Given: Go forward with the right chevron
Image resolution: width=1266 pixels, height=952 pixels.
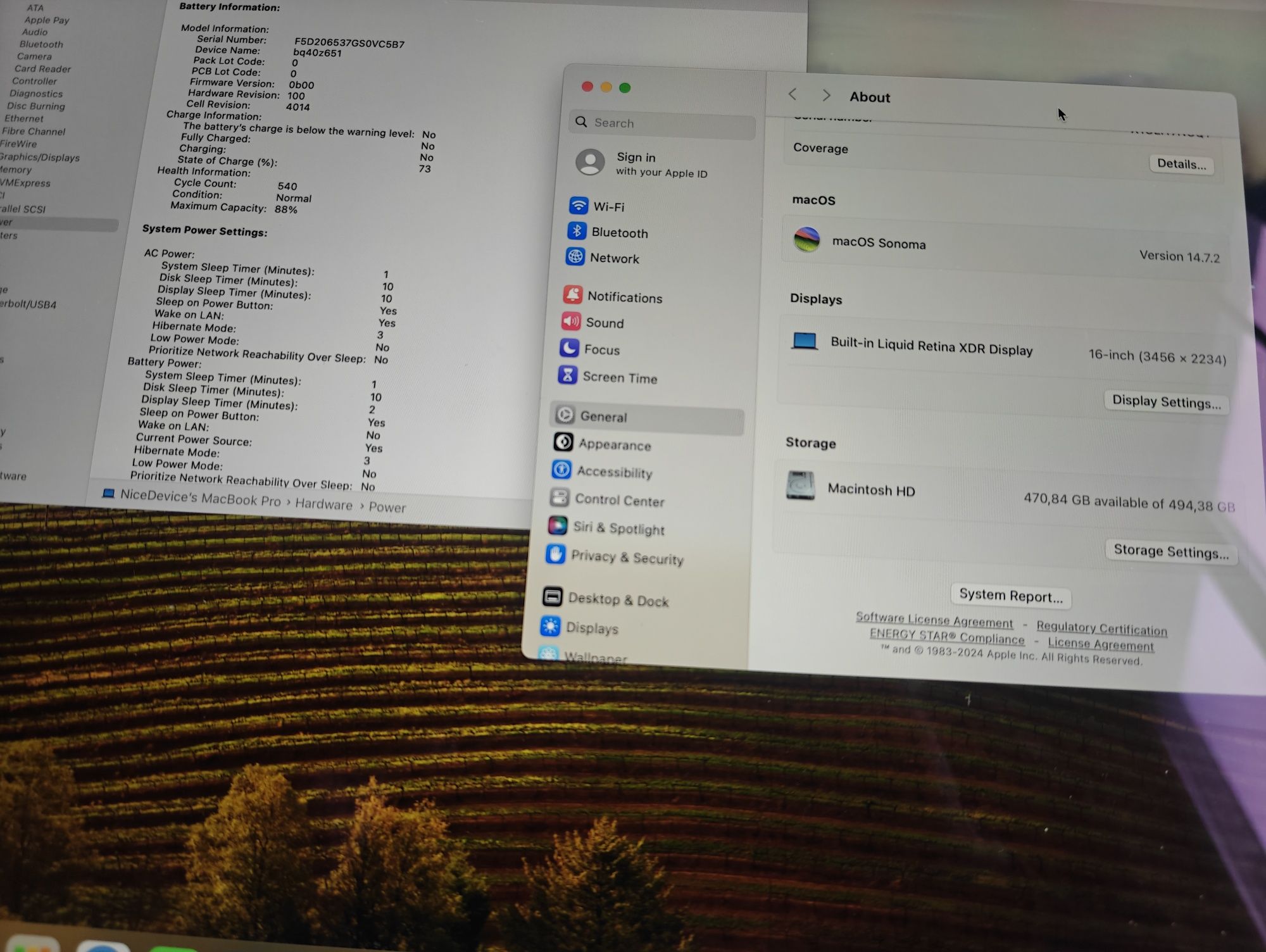Looking at the screenshot, I should 826,95.
